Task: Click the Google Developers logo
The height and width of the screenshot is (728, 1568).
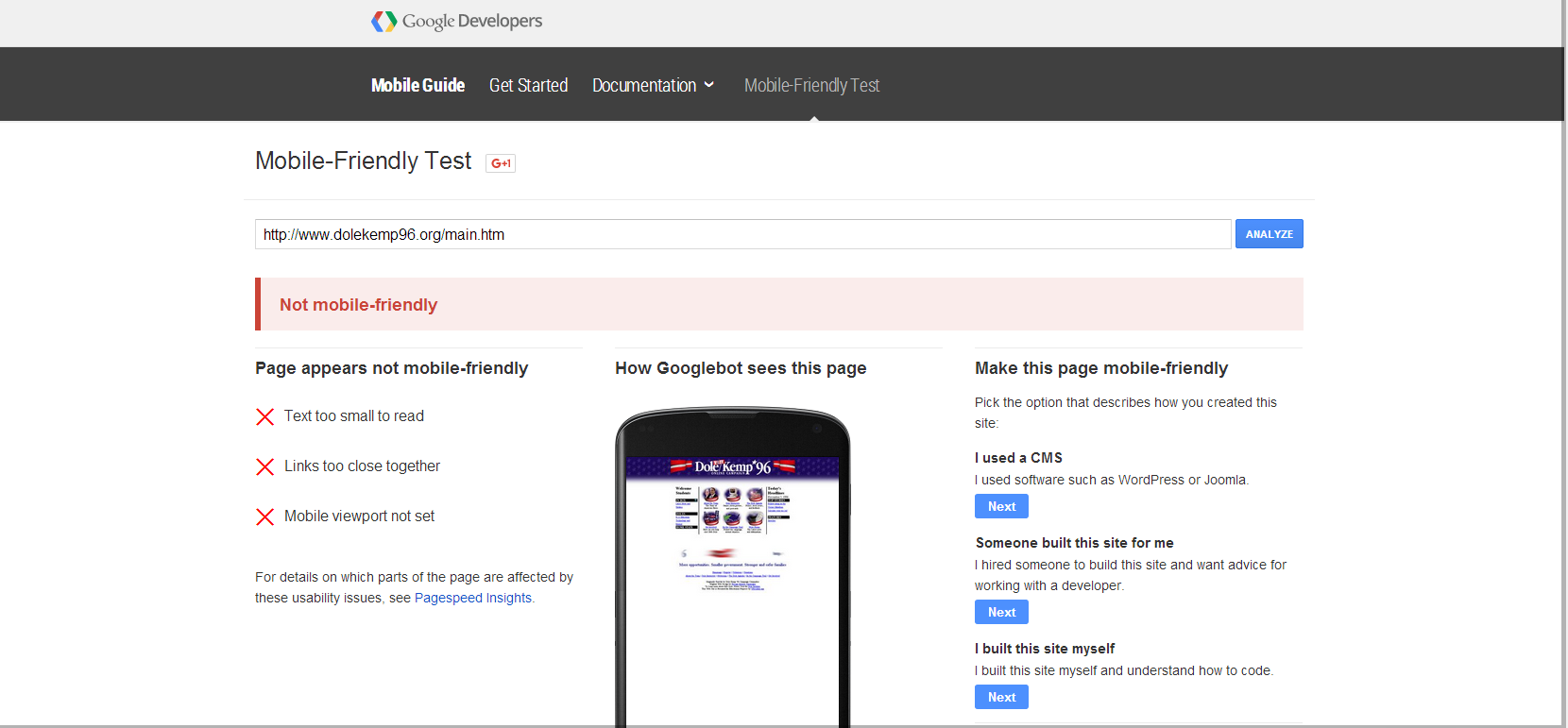Action: 457,21
